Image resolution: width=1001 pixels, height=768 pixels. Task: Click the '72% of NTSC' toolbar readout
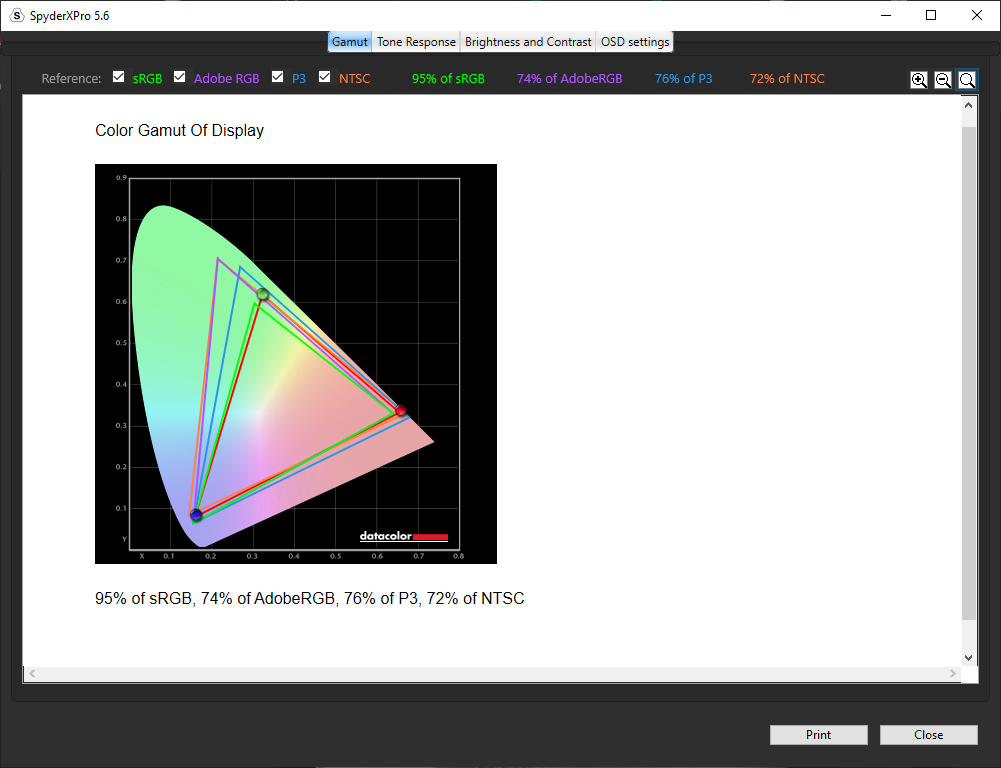(x=787, y=79)
